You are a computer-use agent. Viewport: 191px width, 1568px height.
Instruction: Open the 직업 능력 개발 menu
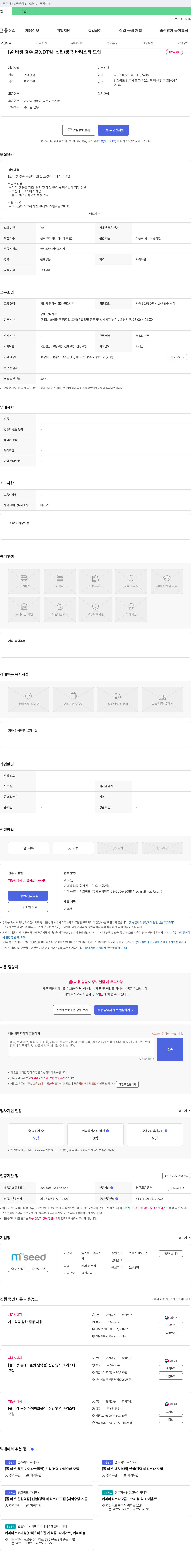pyautogui.click(x=131, y=30)
